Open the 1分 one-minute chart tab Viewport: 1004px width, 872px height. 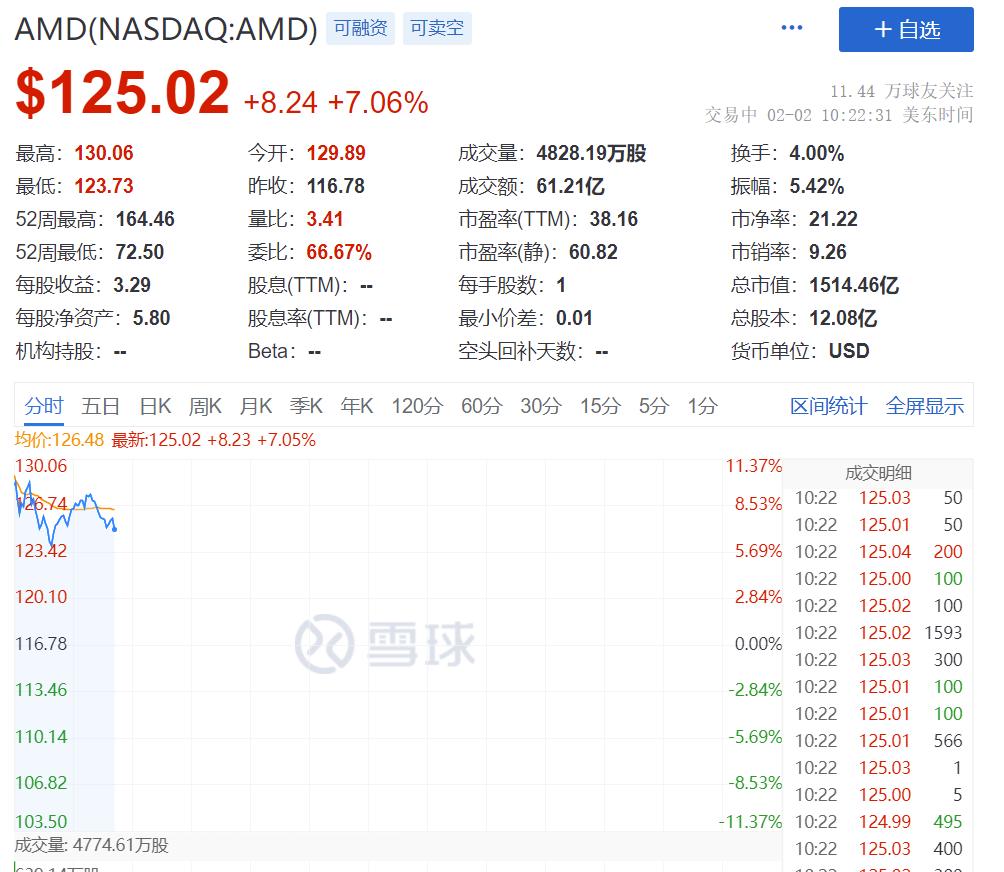tap(702, 406)
